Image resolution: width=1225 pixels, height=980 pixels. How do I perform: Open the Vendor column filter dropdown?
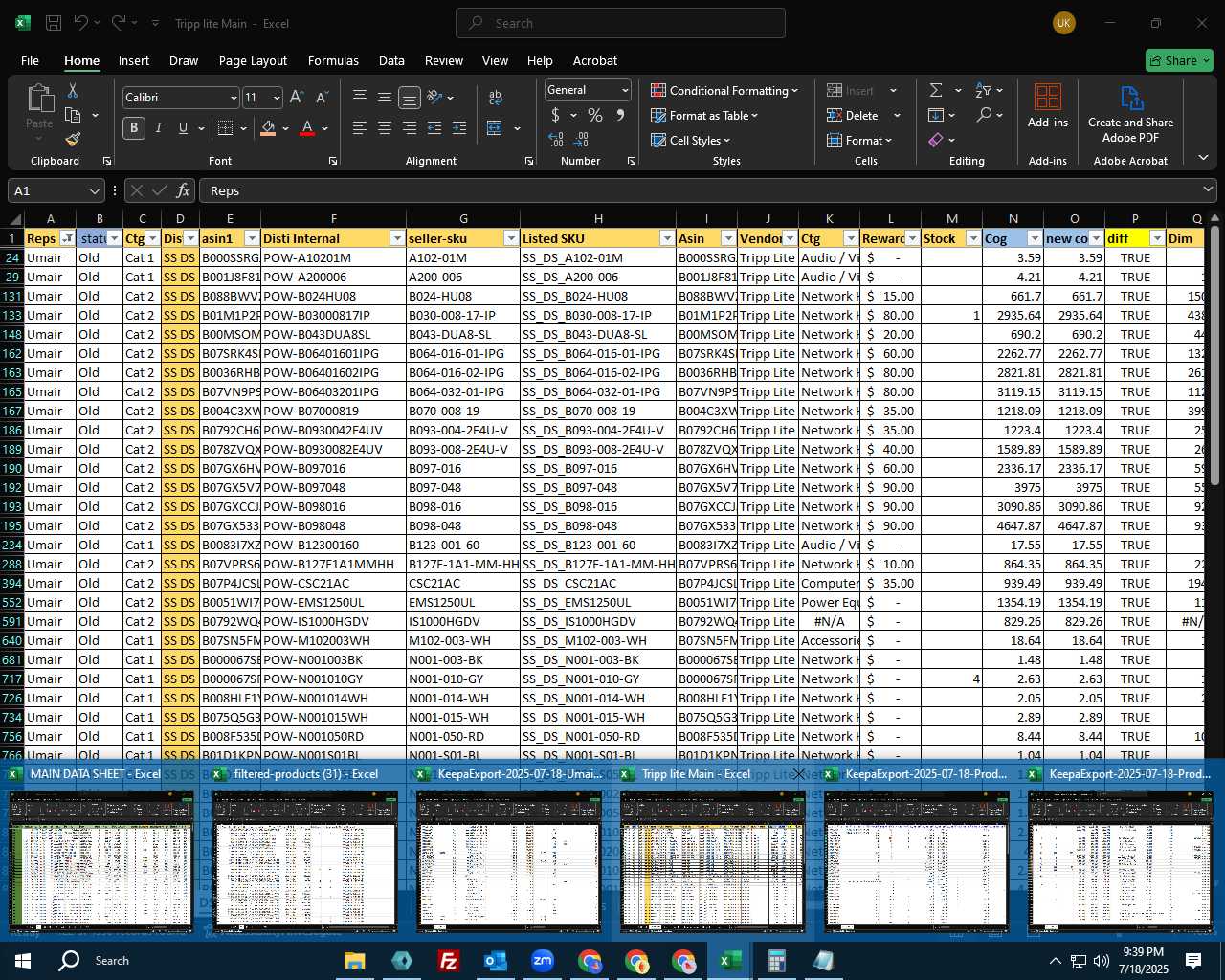(789, 238)
